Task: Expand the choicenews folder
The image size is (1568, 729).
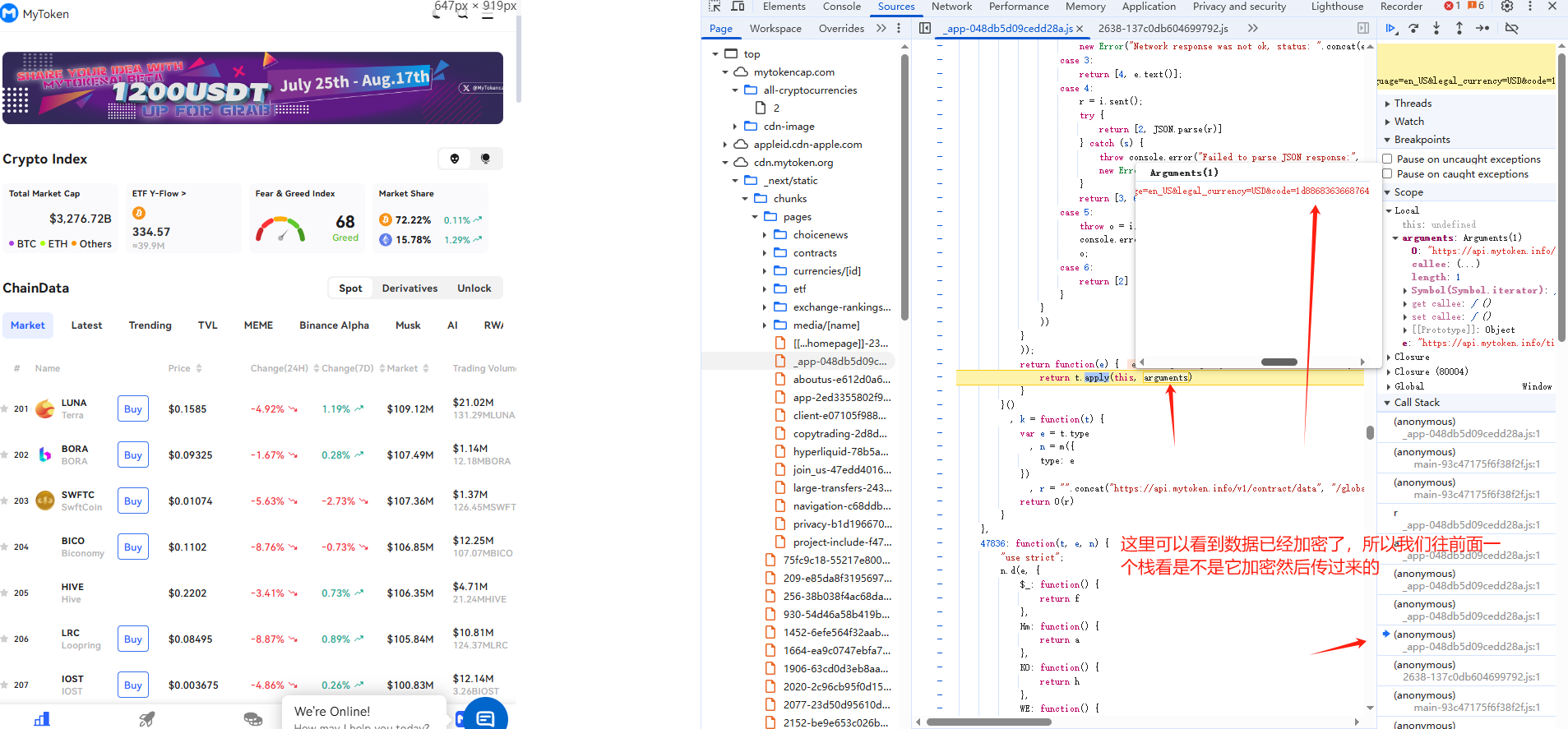Action: click(765, 234)
